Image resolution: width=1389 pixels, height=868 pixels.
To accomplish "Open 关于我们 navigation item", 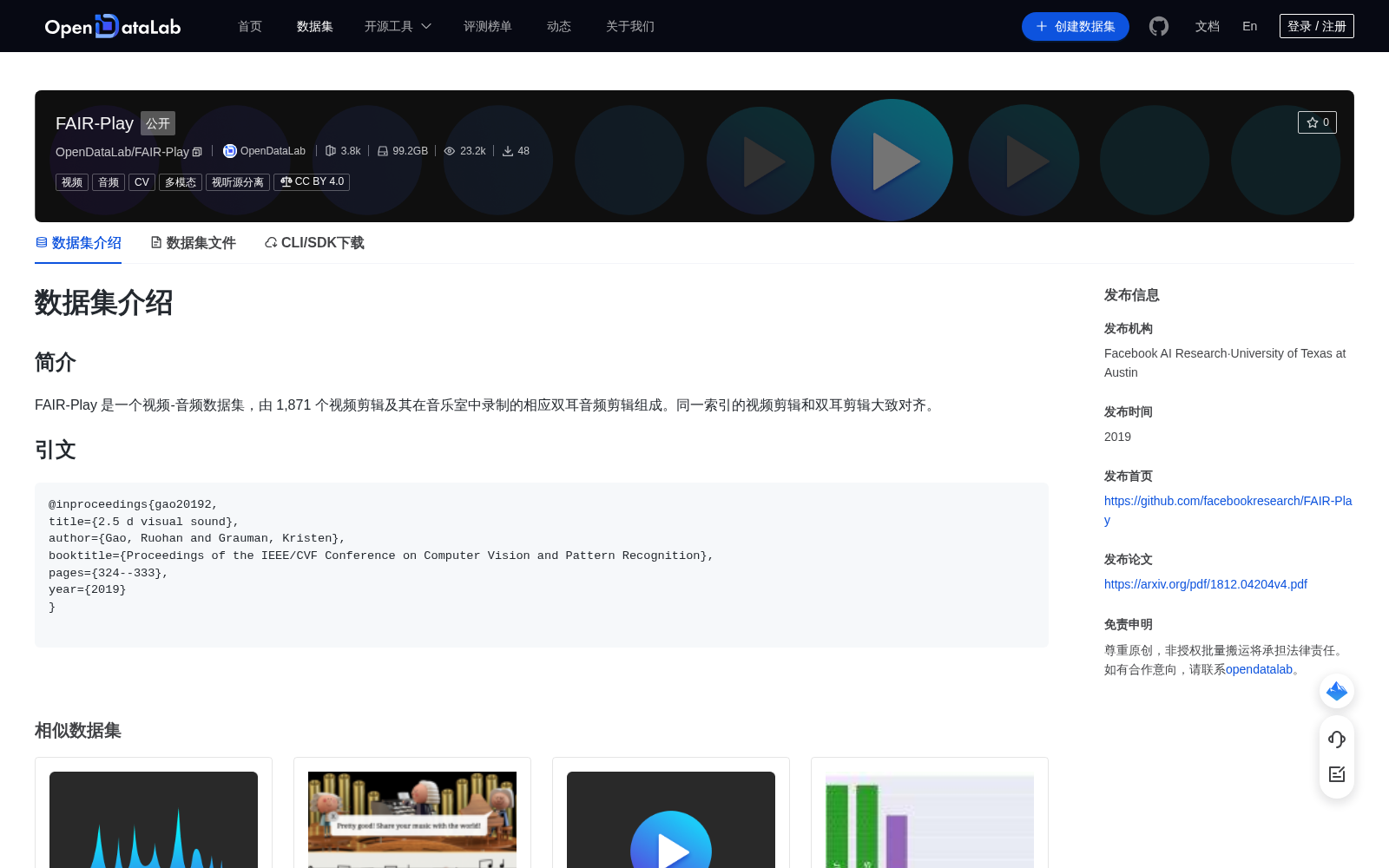I will click(630, 26).
